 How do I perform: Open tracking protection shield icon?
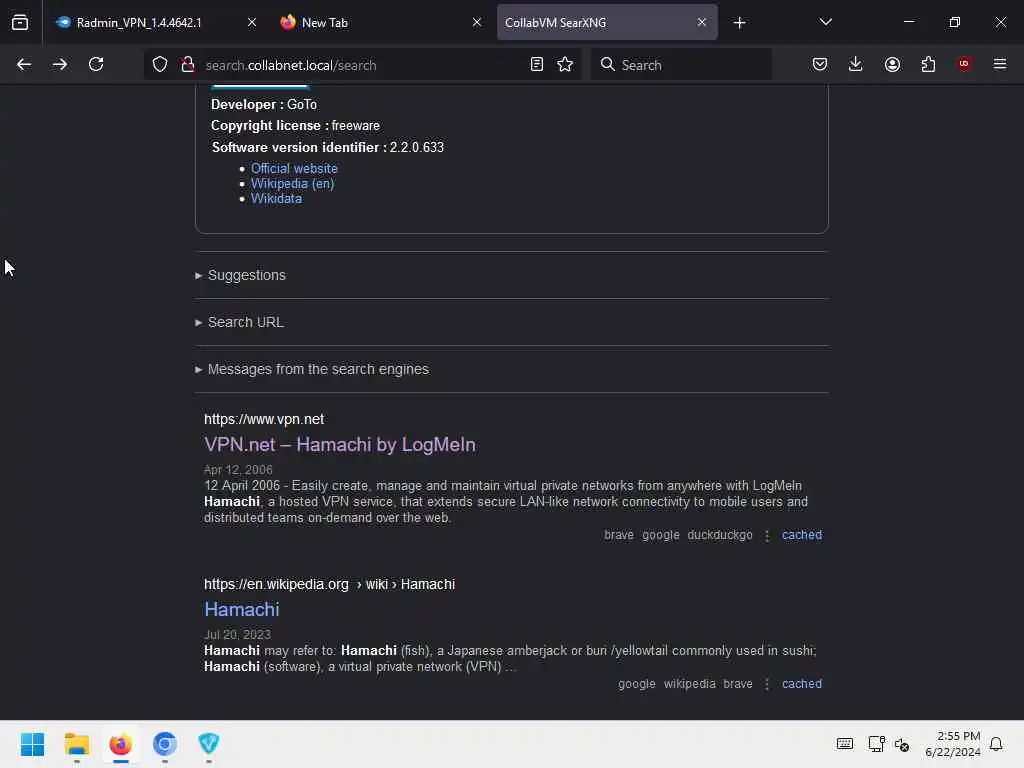160,64
